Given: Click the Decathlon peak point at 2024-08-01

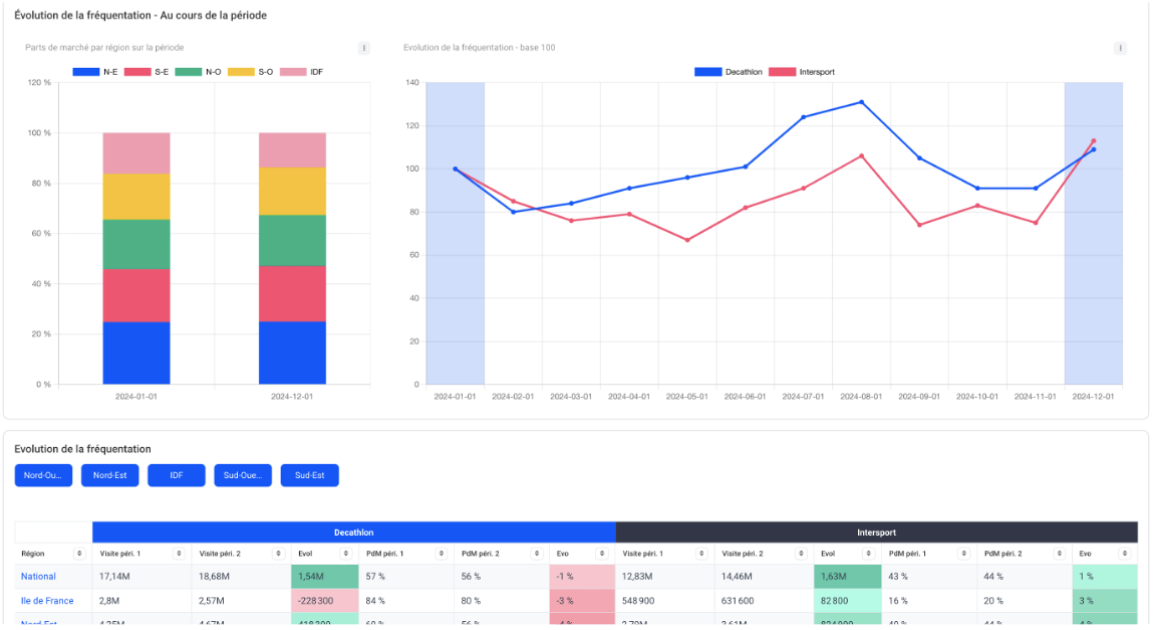Looking at the screenshot, I should coord(861,102).
